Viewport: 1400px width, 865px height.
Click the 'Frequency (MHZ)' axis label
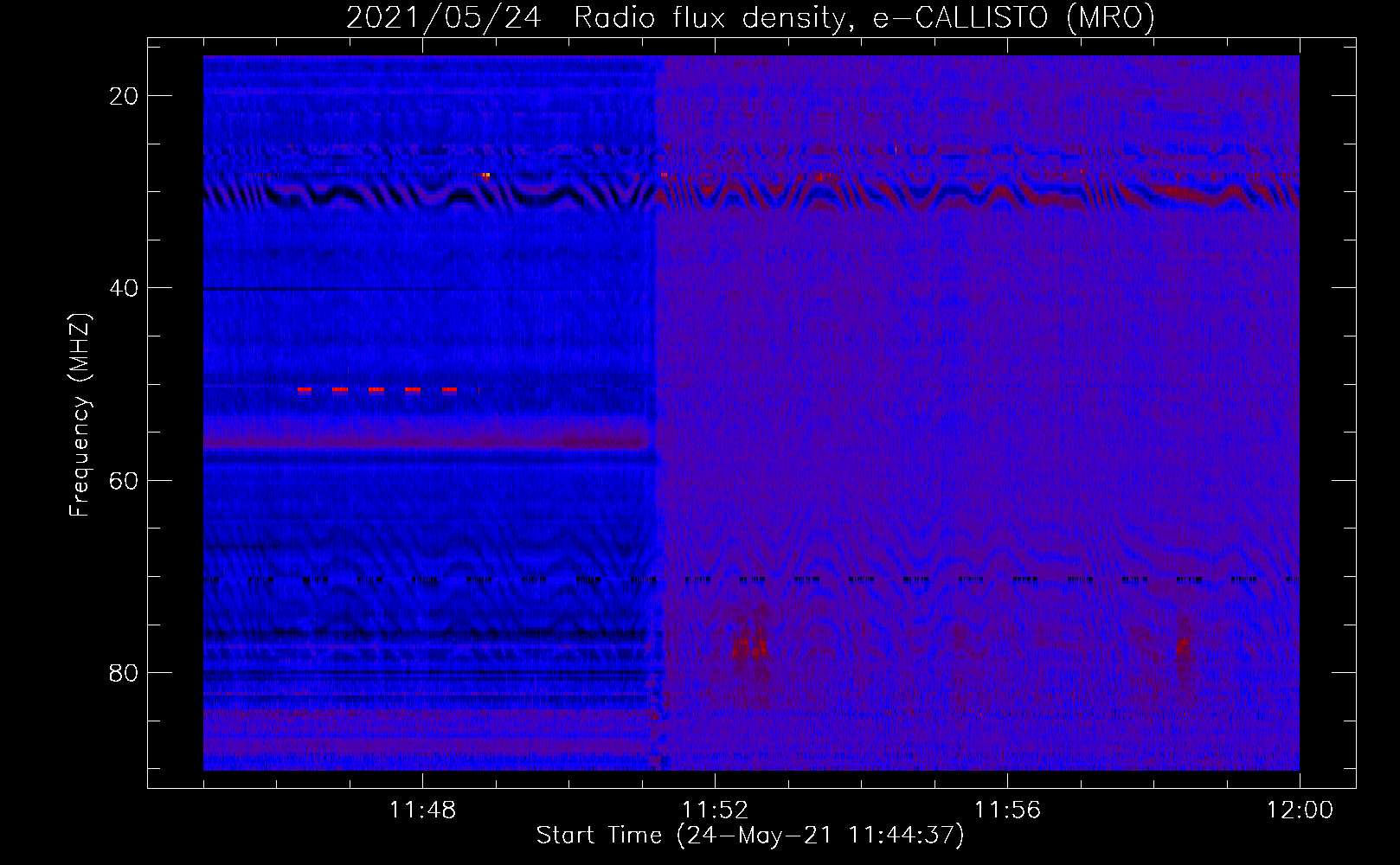click(x=80, y=415)
